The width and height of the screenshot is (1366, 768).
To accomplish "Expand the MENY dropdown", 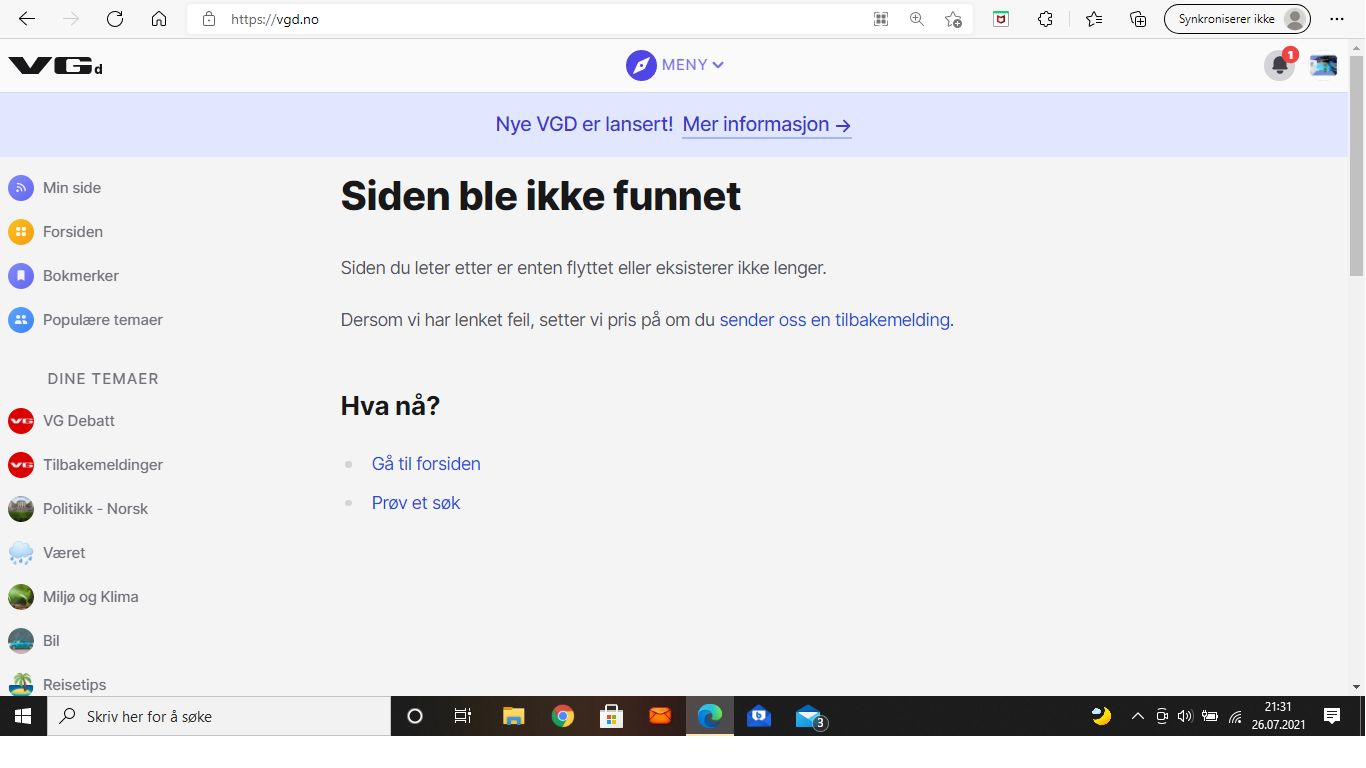I will [x=675, y=65].
